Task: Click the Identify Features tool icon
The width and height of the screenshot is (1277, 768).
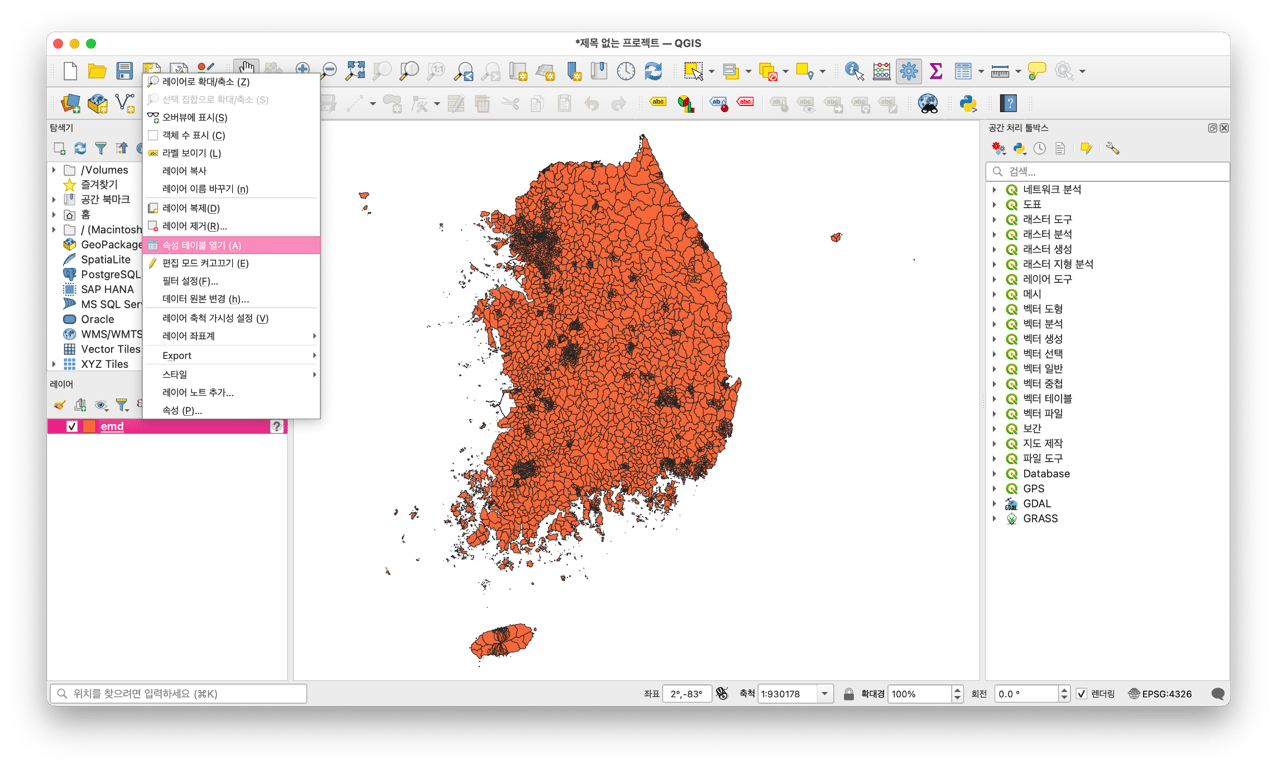Action: 853,71
